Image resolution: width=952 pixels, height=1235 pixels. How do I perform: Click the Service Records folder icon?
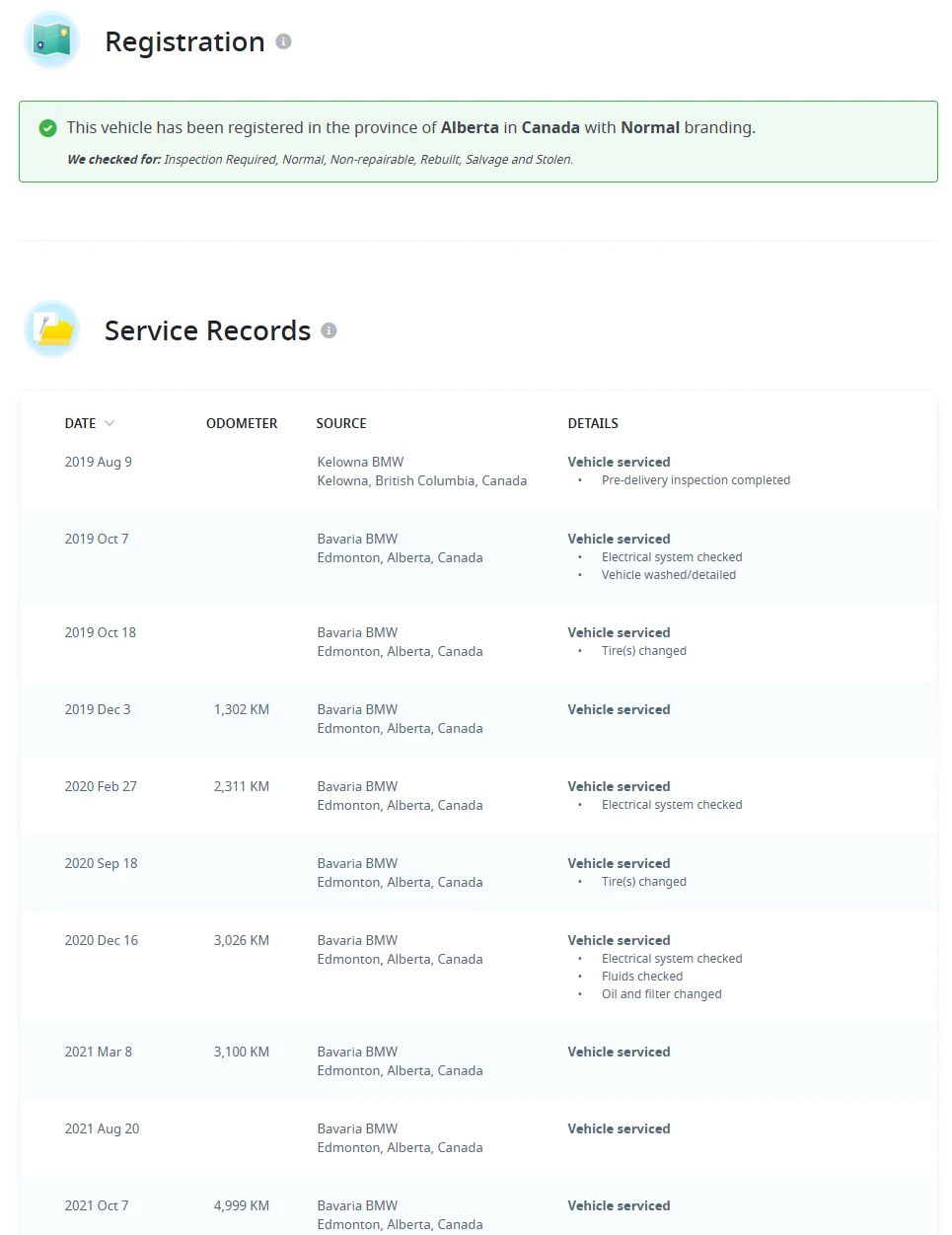[51, 329]
